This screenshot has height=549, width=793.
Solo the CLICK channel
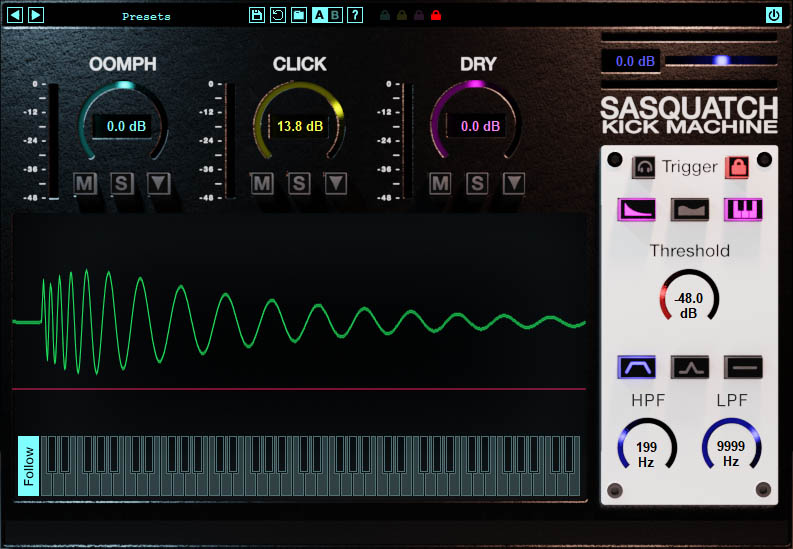(x=299, y=183)
